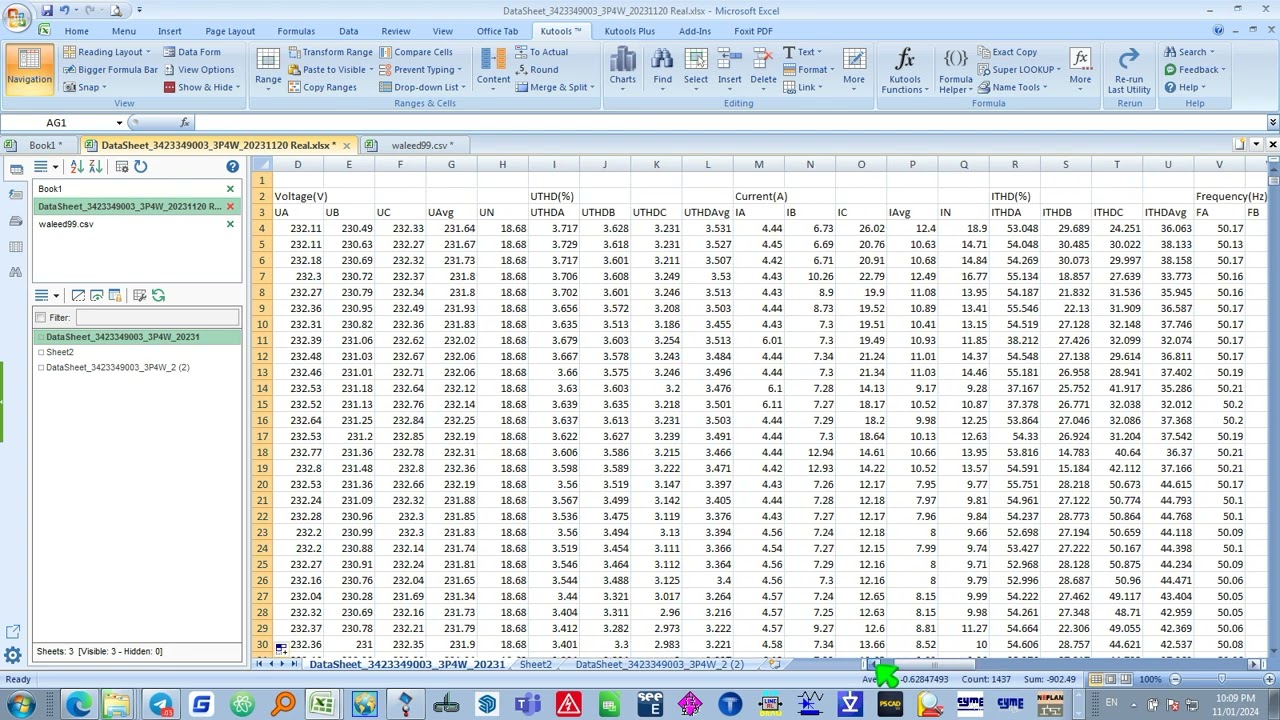Click the Windows Start button
This screenshot has height=720, width=1280.
point(19,705)
